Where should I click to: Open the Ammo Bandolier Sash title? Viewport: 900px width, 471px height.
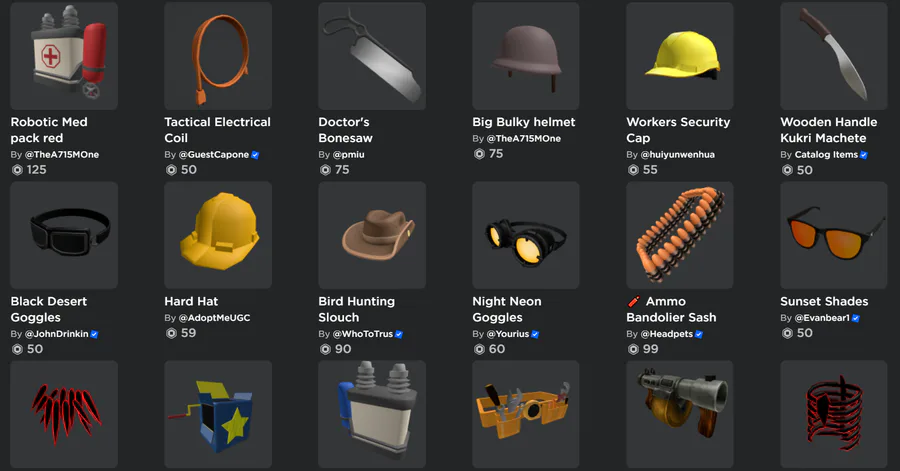pos(671,309)
